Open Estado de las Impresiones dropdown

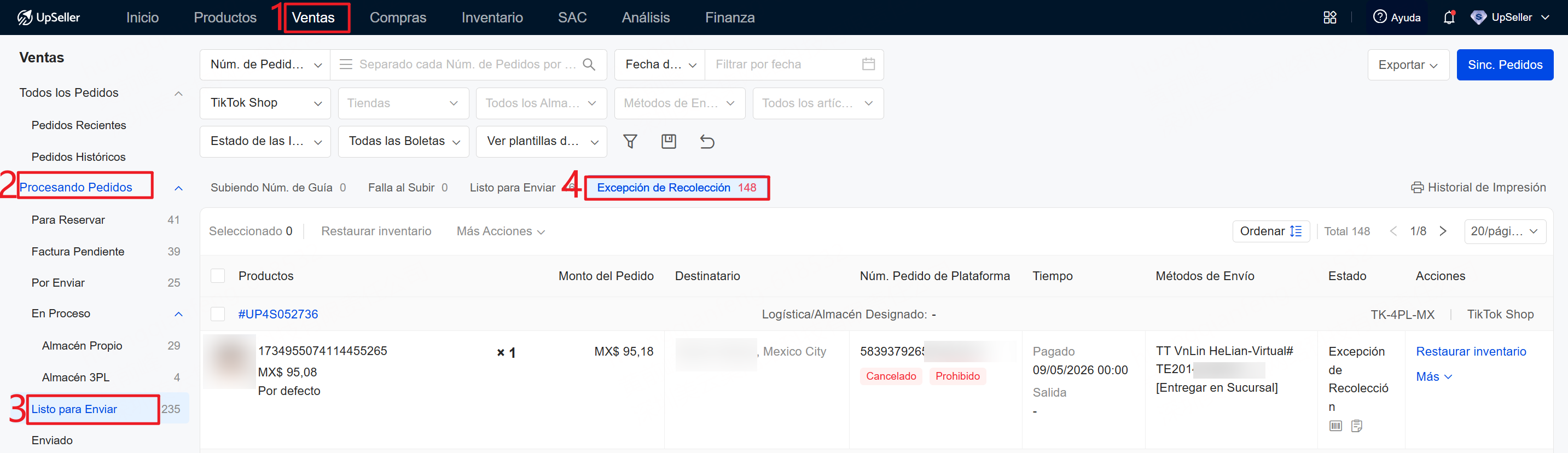pos(265,141)
